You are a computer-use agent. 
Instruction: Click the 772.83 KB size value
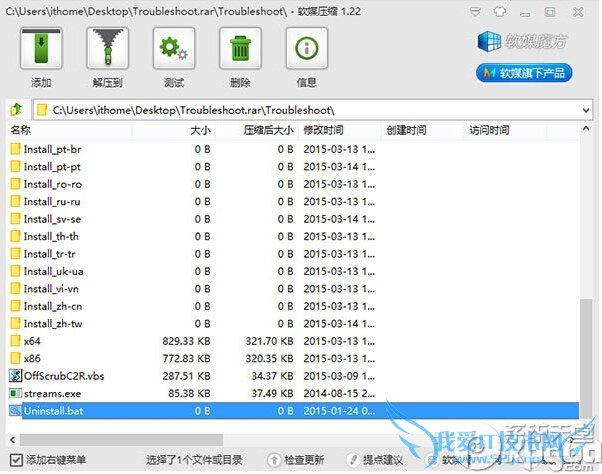[x=186, y=358]
